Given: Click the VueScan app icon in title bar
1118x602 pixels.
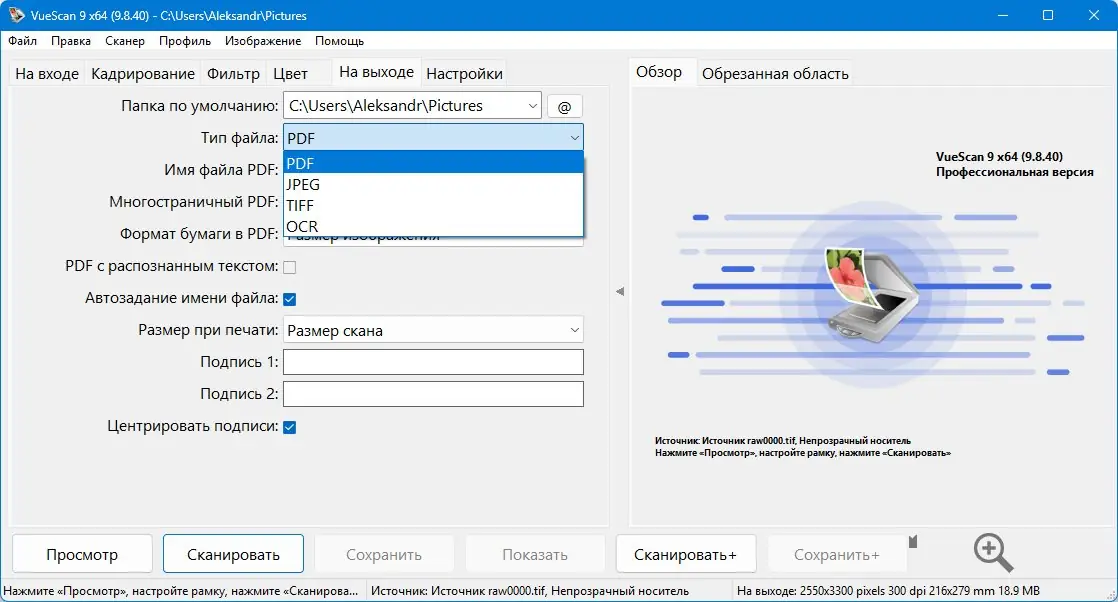Looking at the screenshot, I should pyautogui.click(x=16, y=14).
